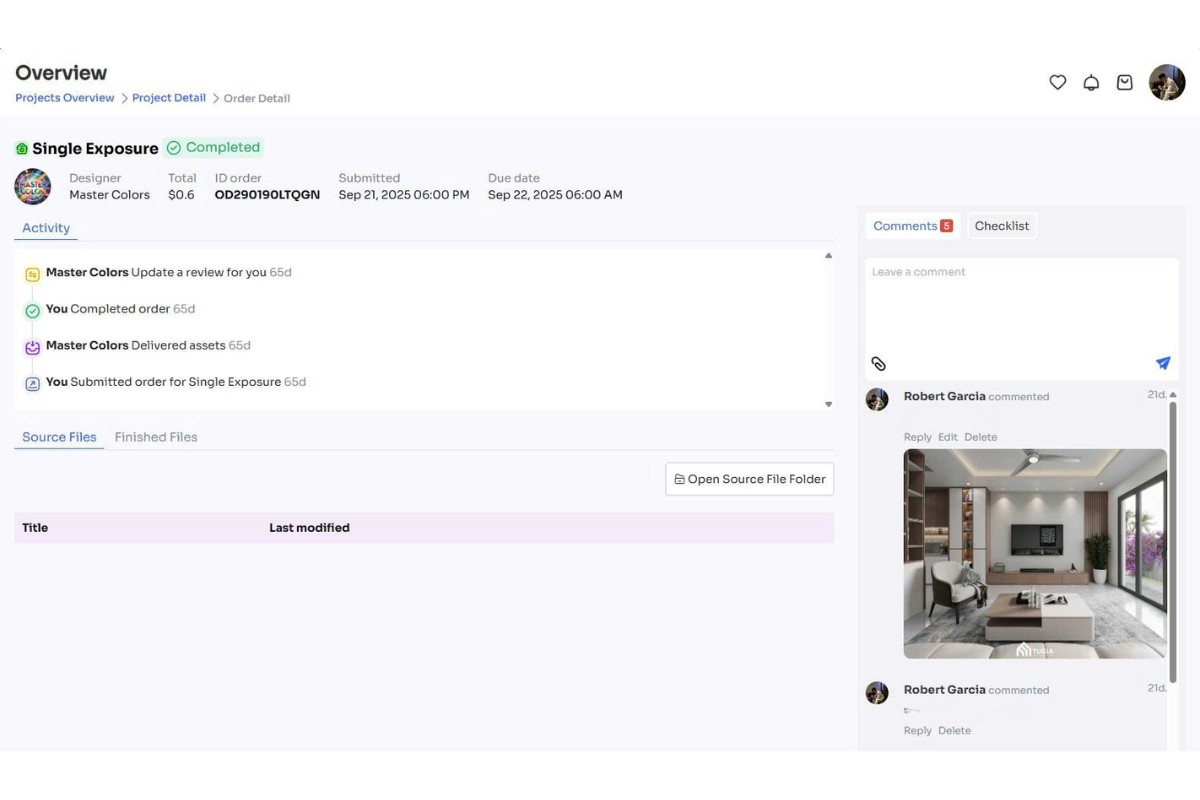Image resolution: width=1200 pixels, height=800 pixels.
Task: Open the Checklist tab
Action: [x=1002, y=225]
